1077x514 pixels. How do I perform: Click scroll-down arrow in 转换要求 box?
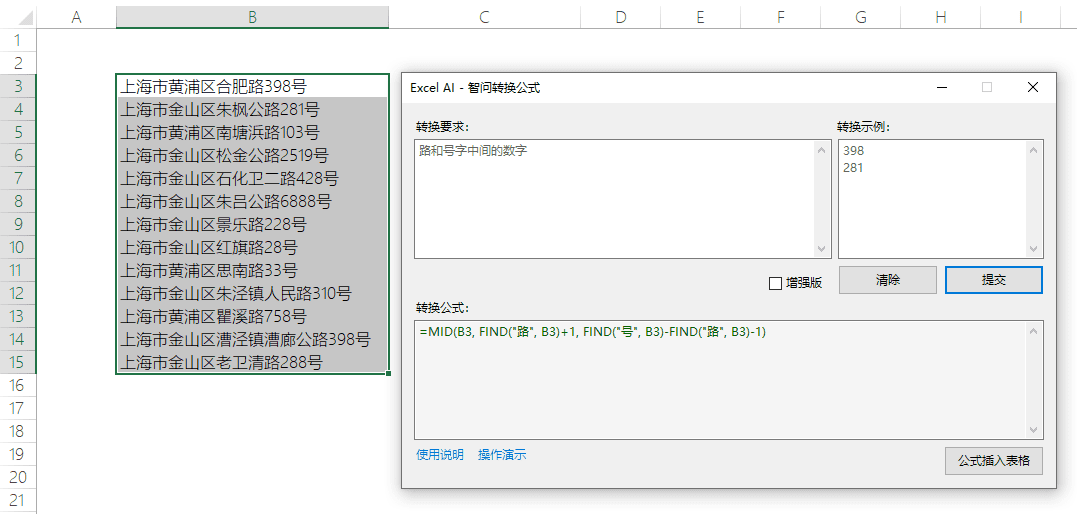tap(822, 249)
